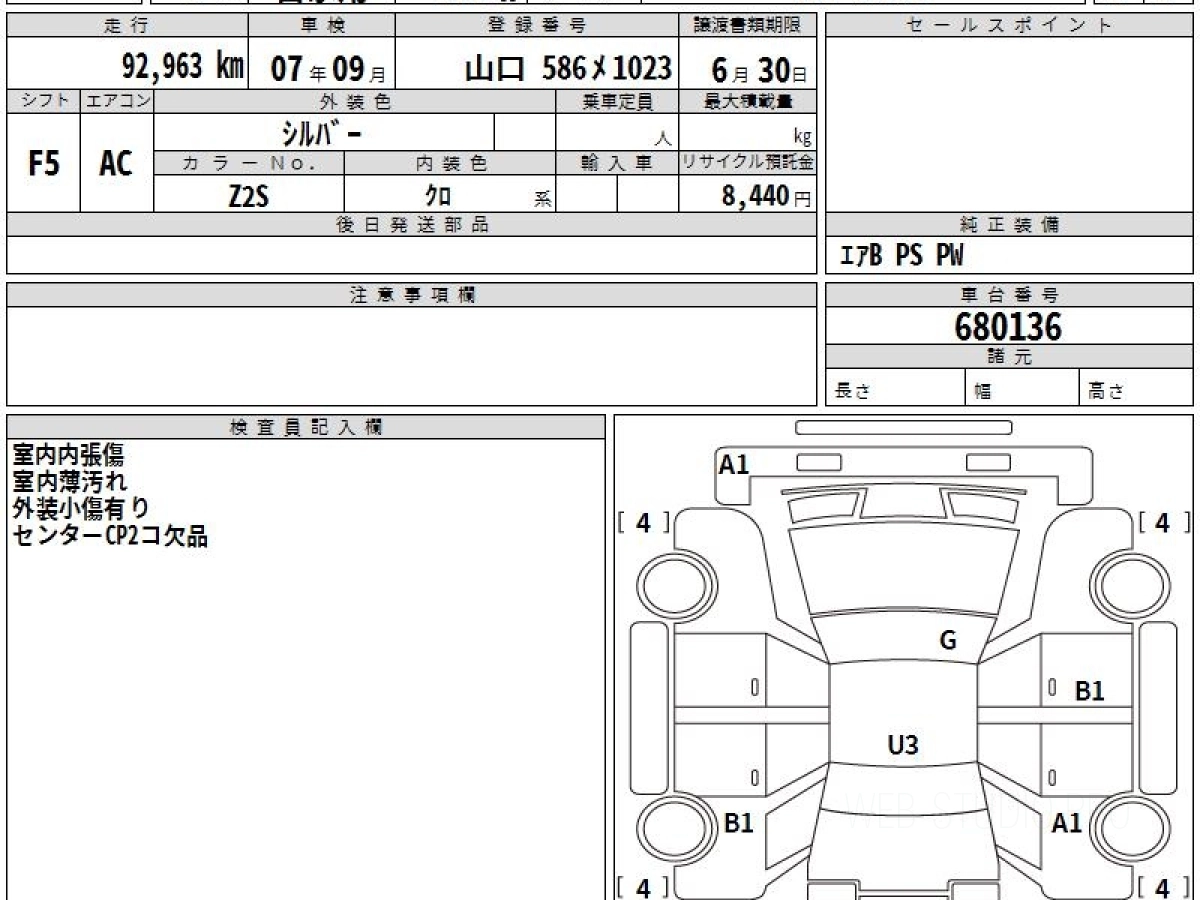Click the 純正装備 header
Image resolution: width=1200 pixels, height=900 pixels.
coord(1009,225)
